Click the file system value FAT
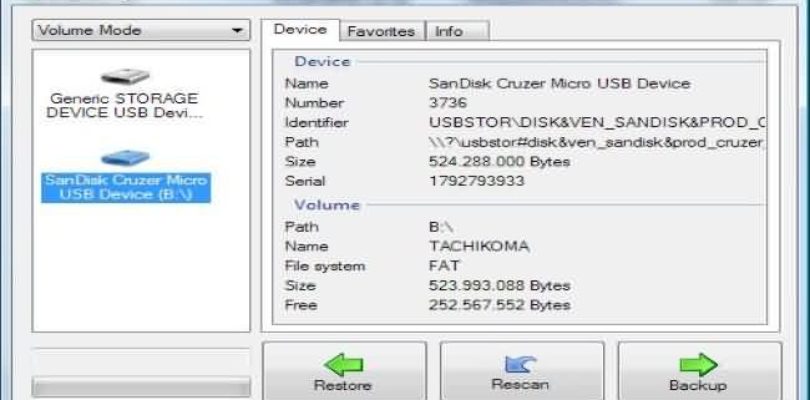This screenshot has height=400, width=810. 444,266
